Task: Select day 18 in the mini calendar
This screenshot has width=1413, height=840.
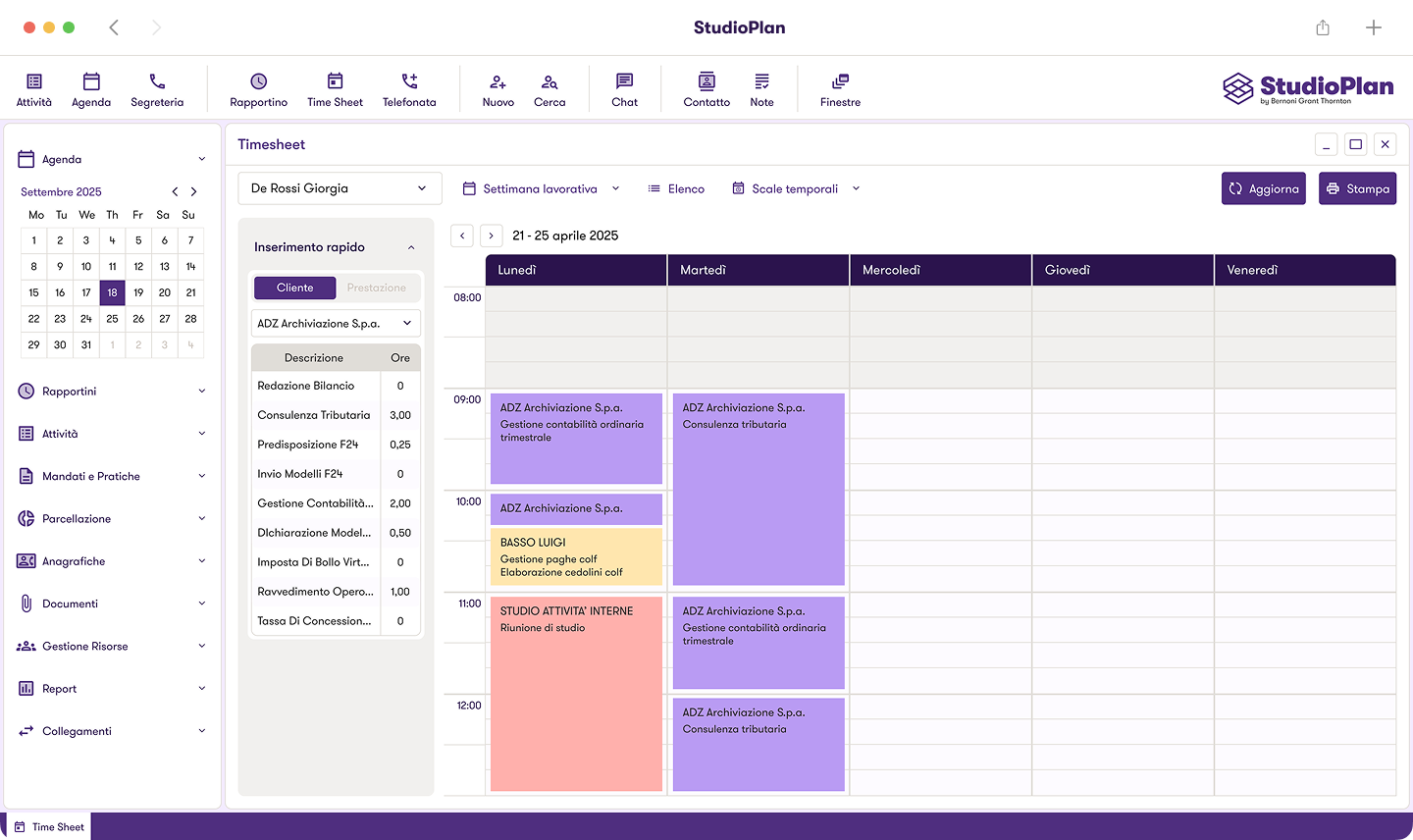Action: click(x=112, y=292)
